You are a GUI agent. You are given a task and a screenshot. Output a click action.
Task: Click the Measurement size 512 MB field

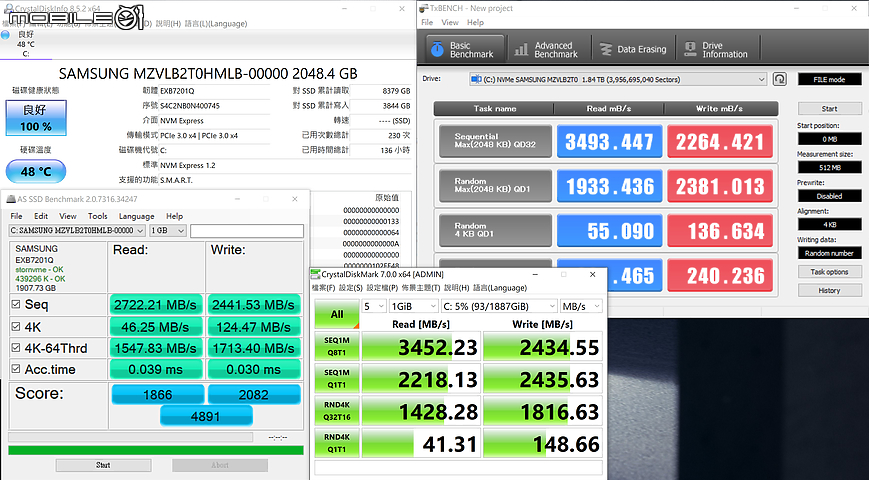click(830, 167)
